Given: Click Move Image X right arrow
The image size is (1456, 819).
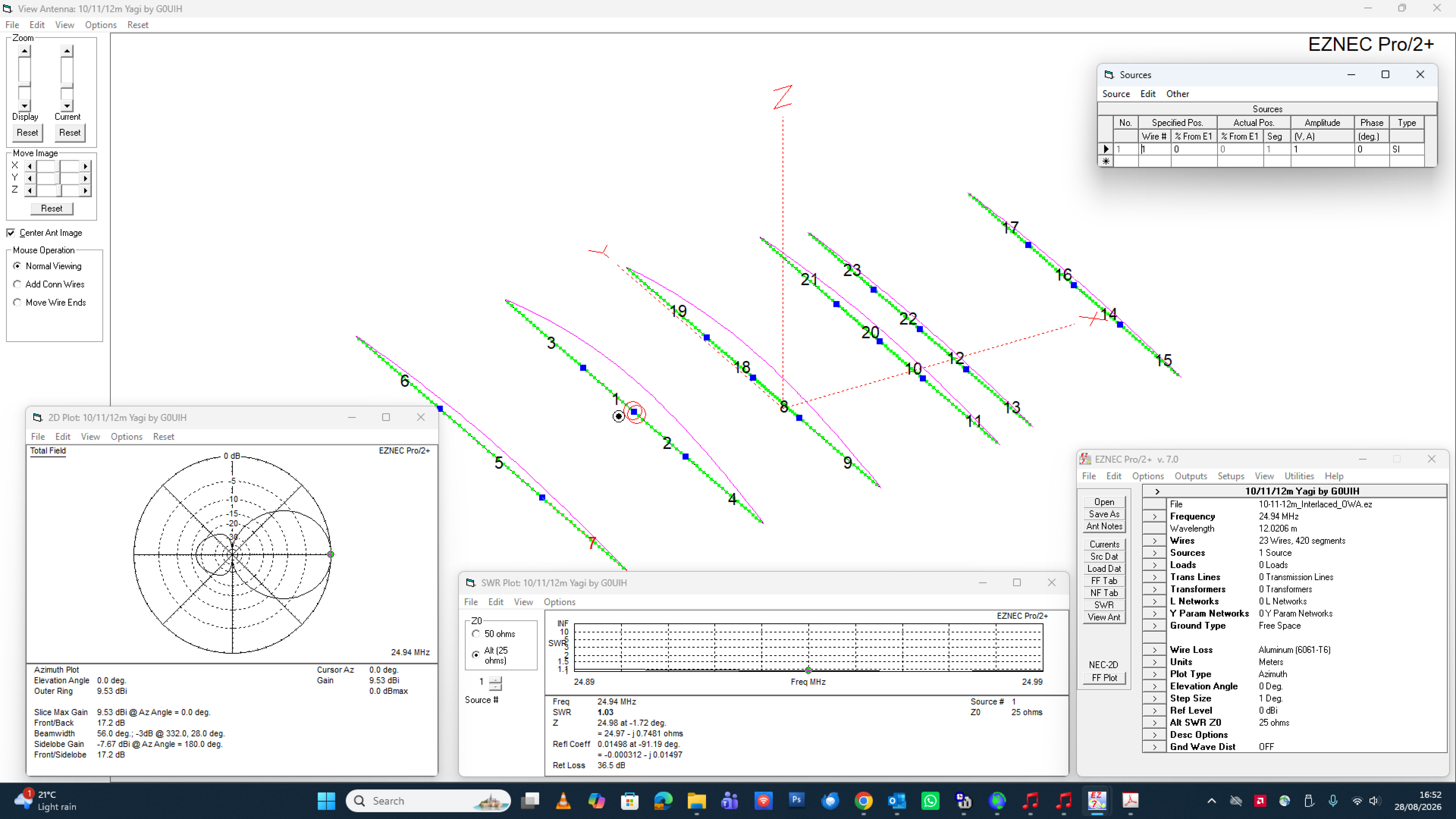Looking at the screenshot, I should click(x=85, y=166).
